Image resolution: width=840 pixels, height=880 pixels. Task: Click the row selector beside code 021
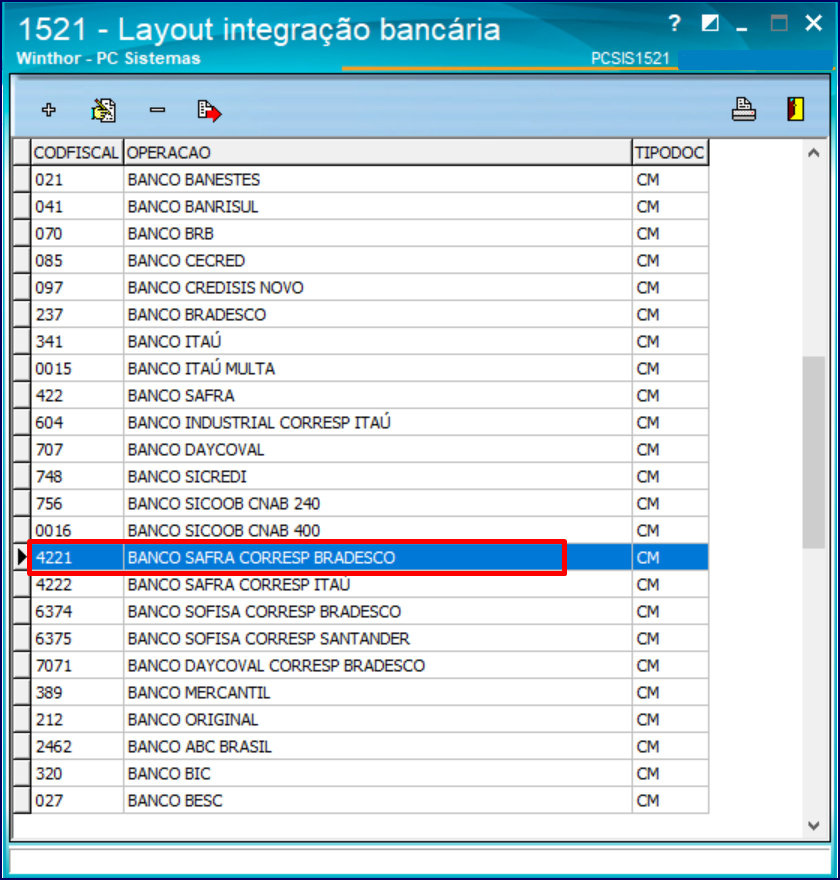tap(22, 180)
